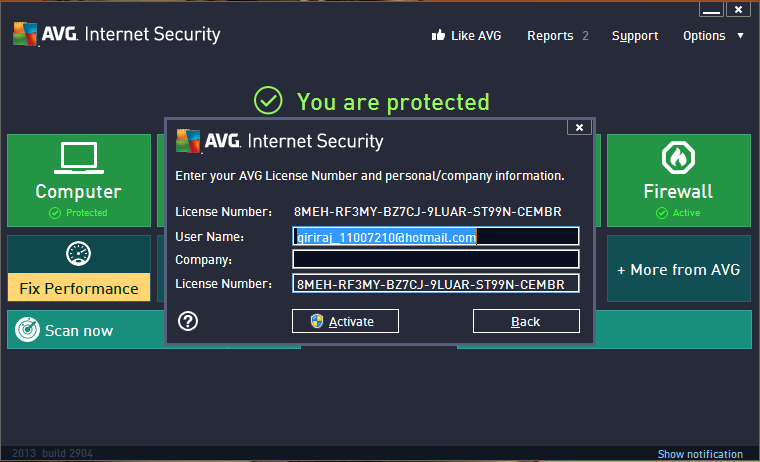
Task: Open the Firewall flame icon tile
Action: (678, 158)
